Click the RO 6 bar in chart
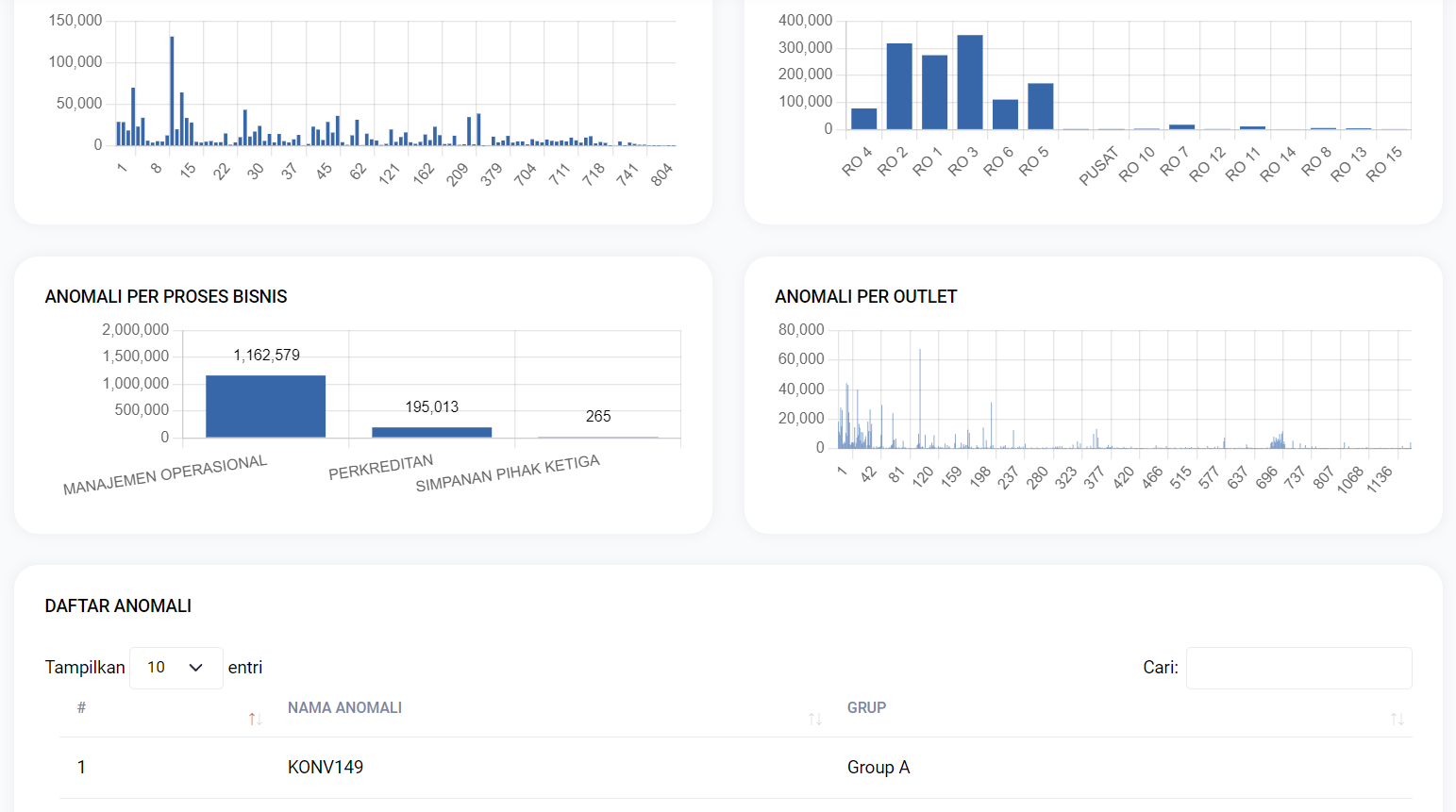This screenshot has width=1456, height=812. [x=1005, y=114]
